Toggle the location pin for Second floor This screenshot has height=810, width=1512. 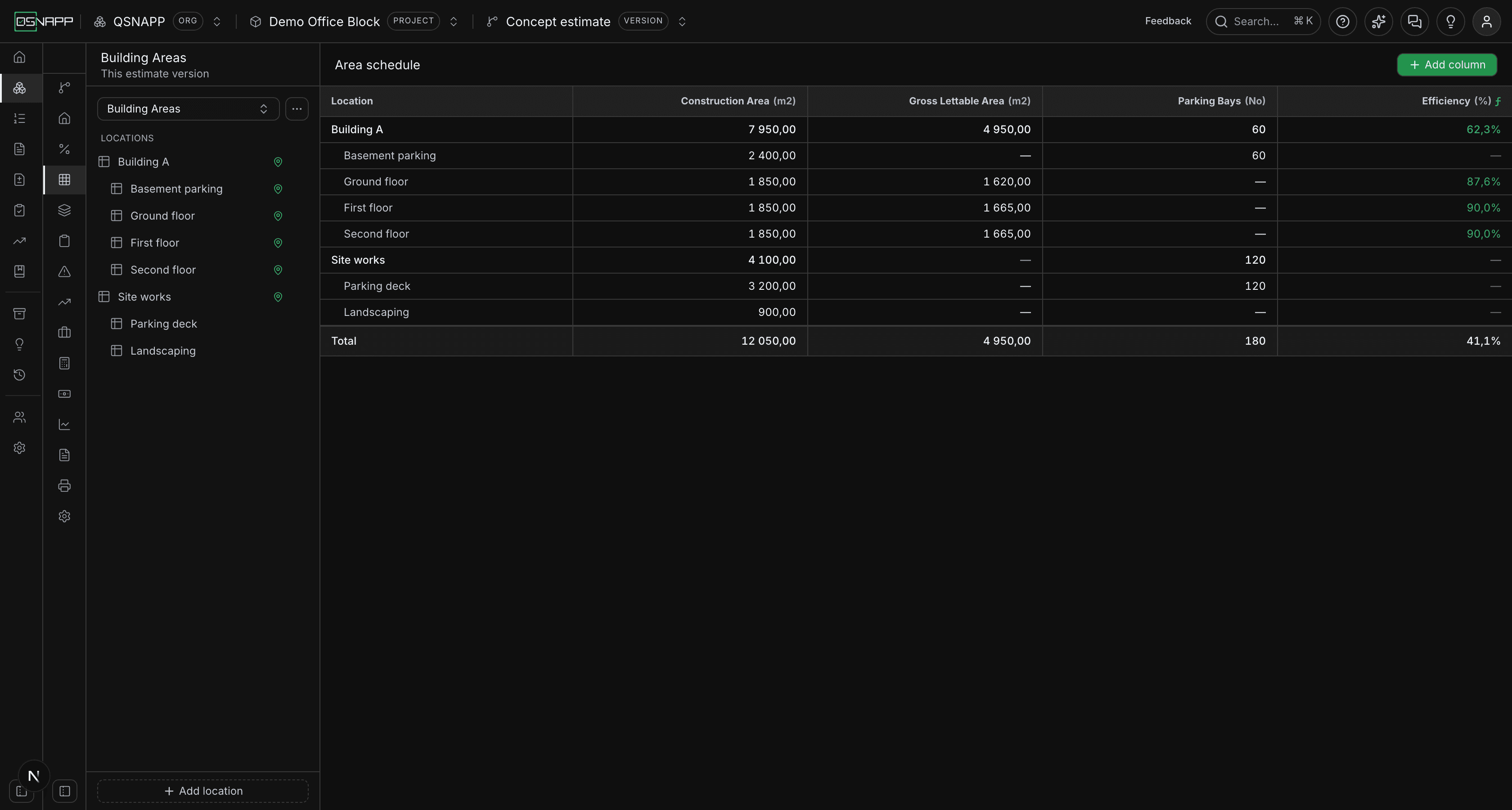(278, 270)
